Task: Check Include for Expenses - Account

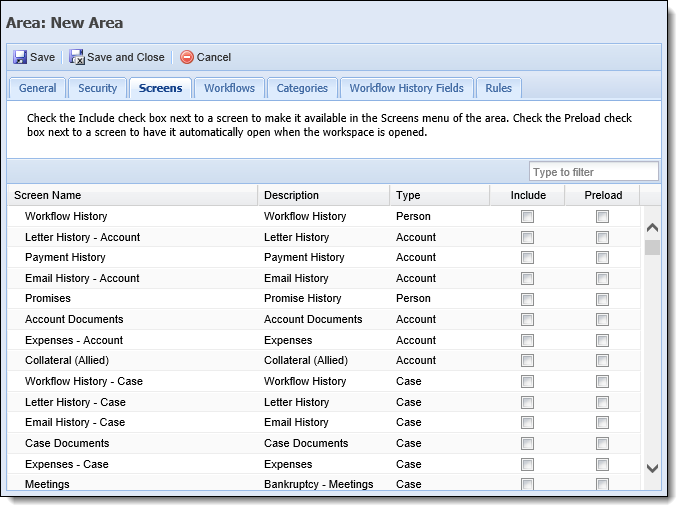Action: 527,340
